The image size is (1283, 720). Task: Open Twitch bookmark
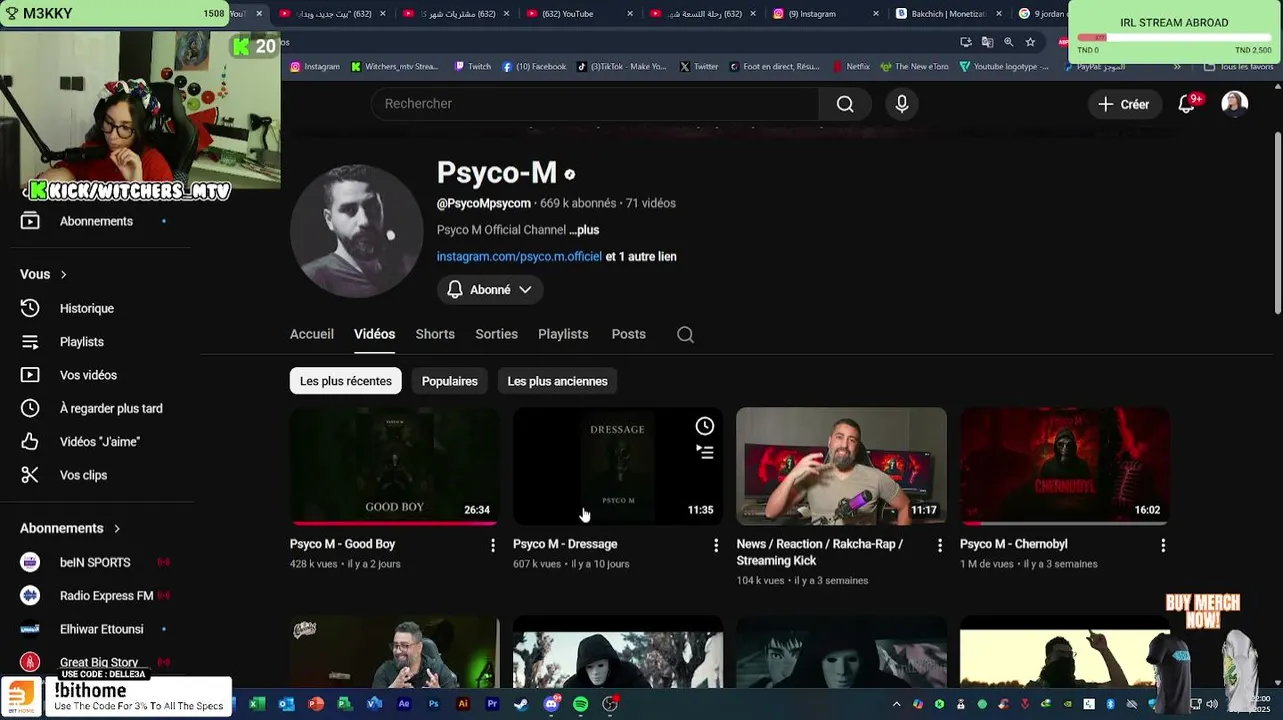(x=472, y=67)
